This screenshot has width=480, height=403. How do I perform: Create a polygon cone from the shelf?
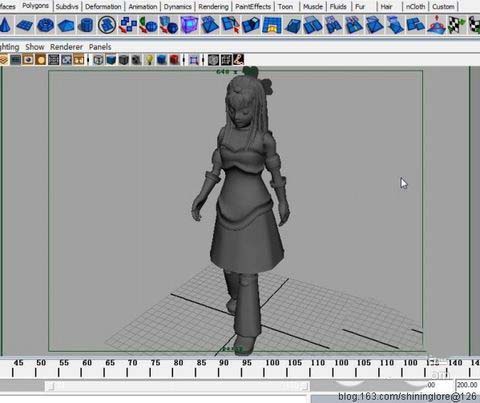point(5,25)
